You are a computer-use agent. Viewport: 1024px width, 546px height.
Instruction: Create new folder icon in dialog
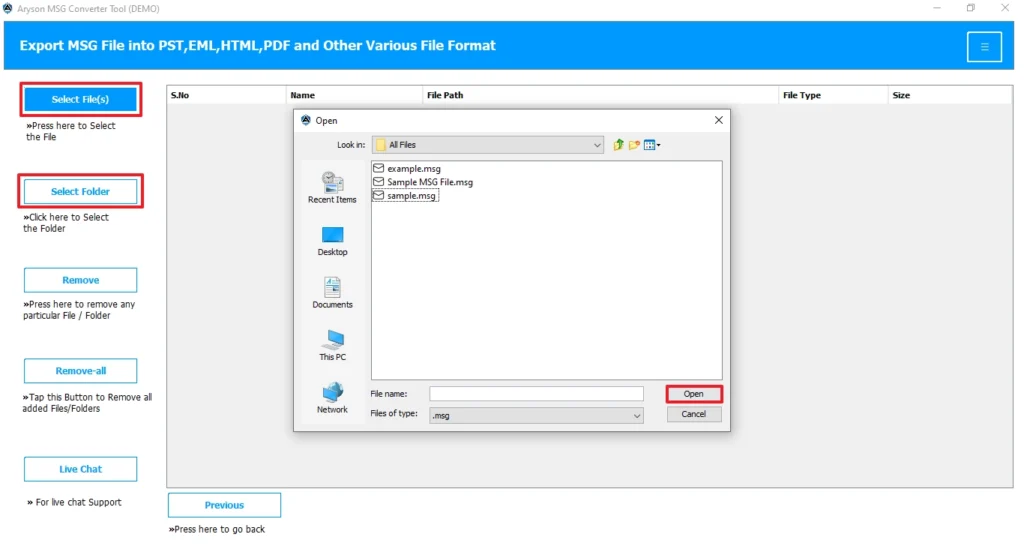pos(634,145)
